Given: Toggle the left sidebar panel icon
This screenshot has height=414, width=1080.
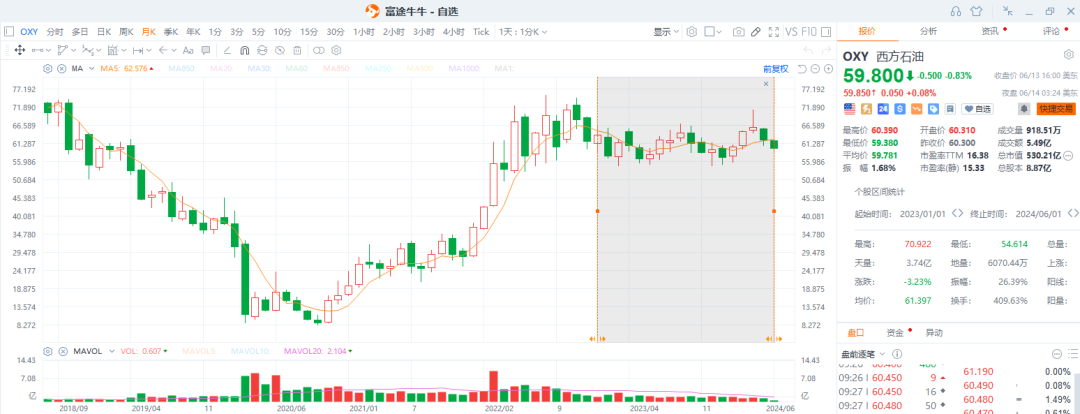Looking at the screenshot, I should click(8, 32).
